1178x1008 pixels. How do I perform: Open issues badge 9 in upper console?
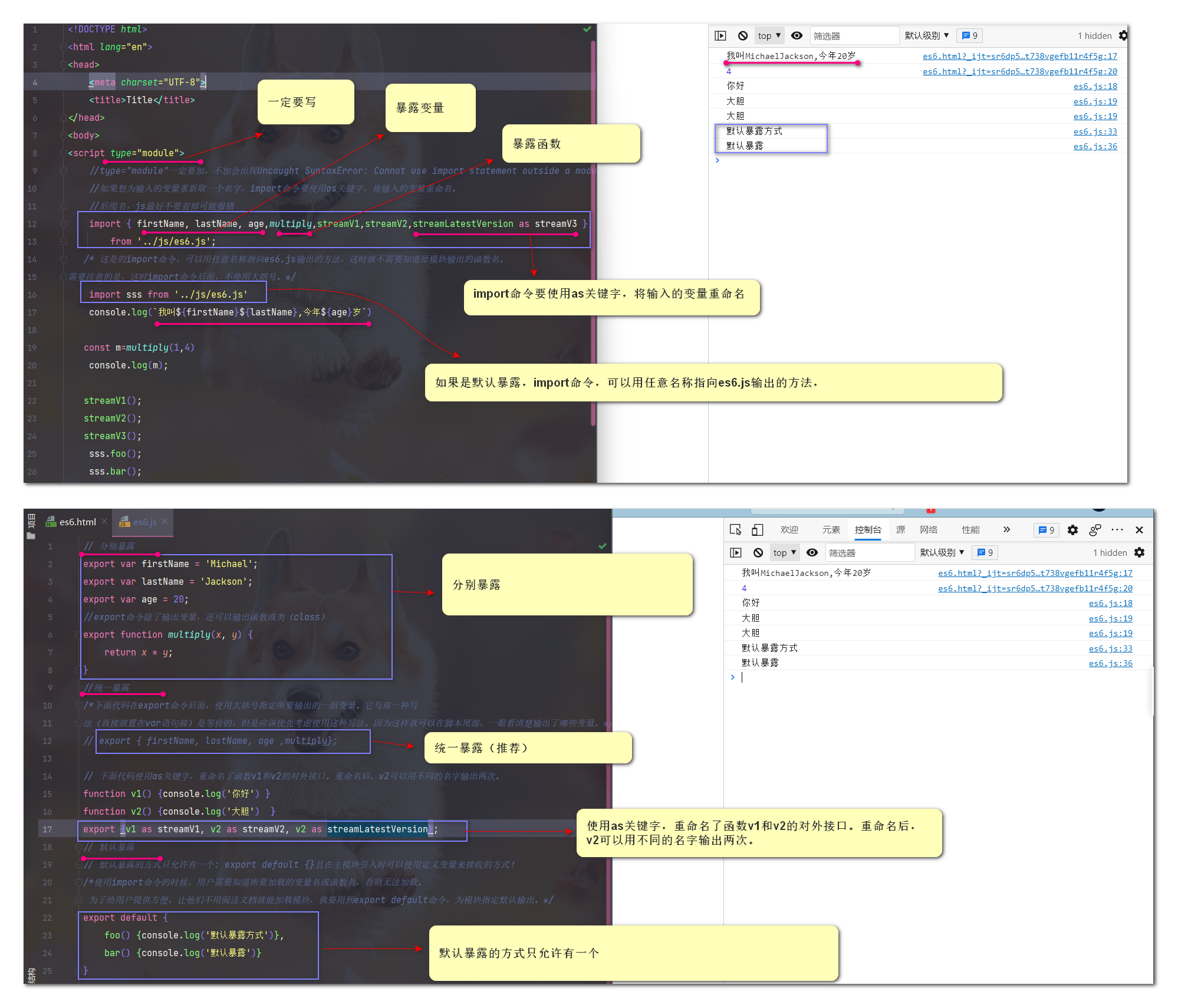click(970, 36)
